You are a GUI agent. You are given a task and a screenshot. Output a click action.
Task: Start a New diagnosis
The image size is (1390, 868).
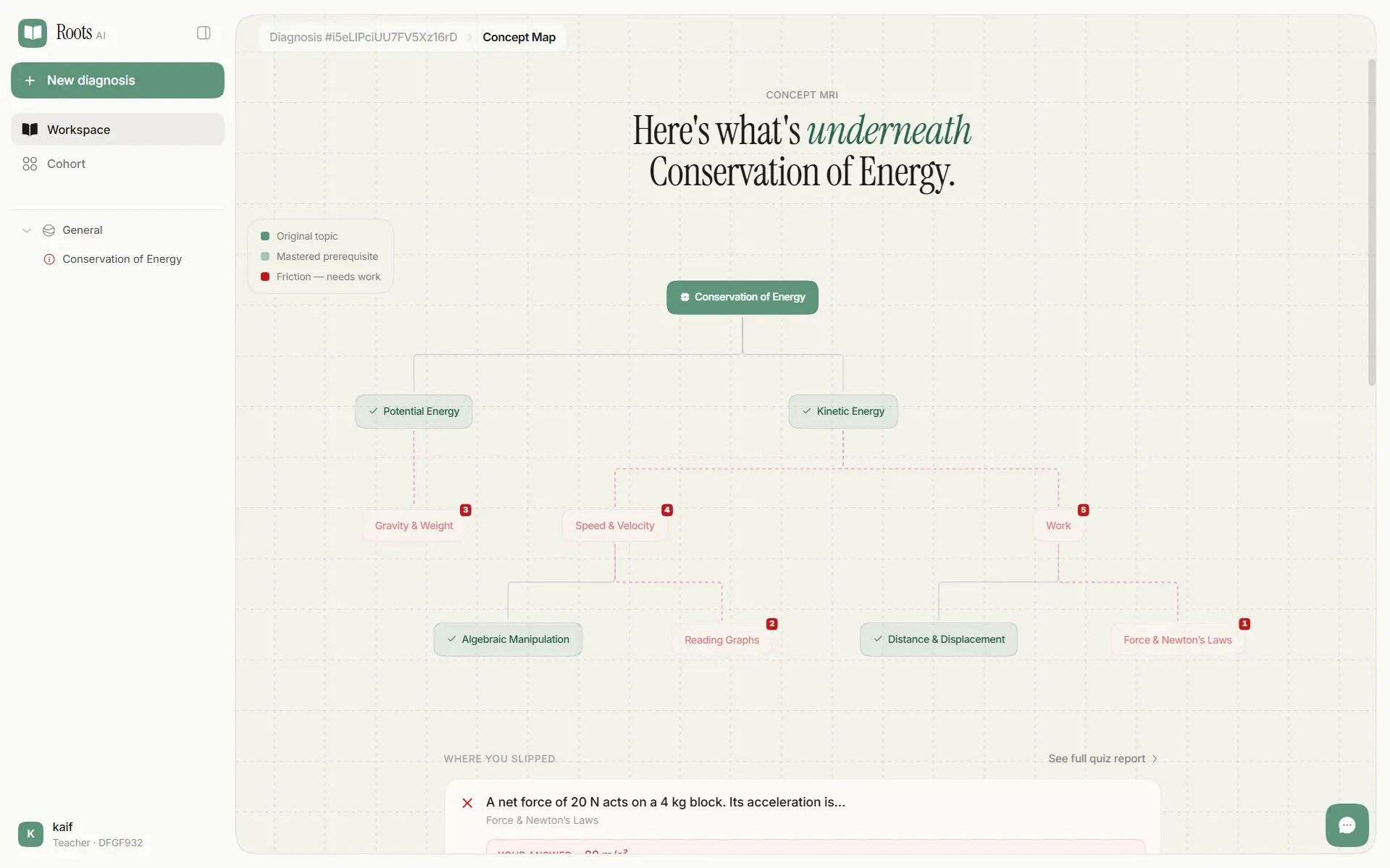pos(117,80)
